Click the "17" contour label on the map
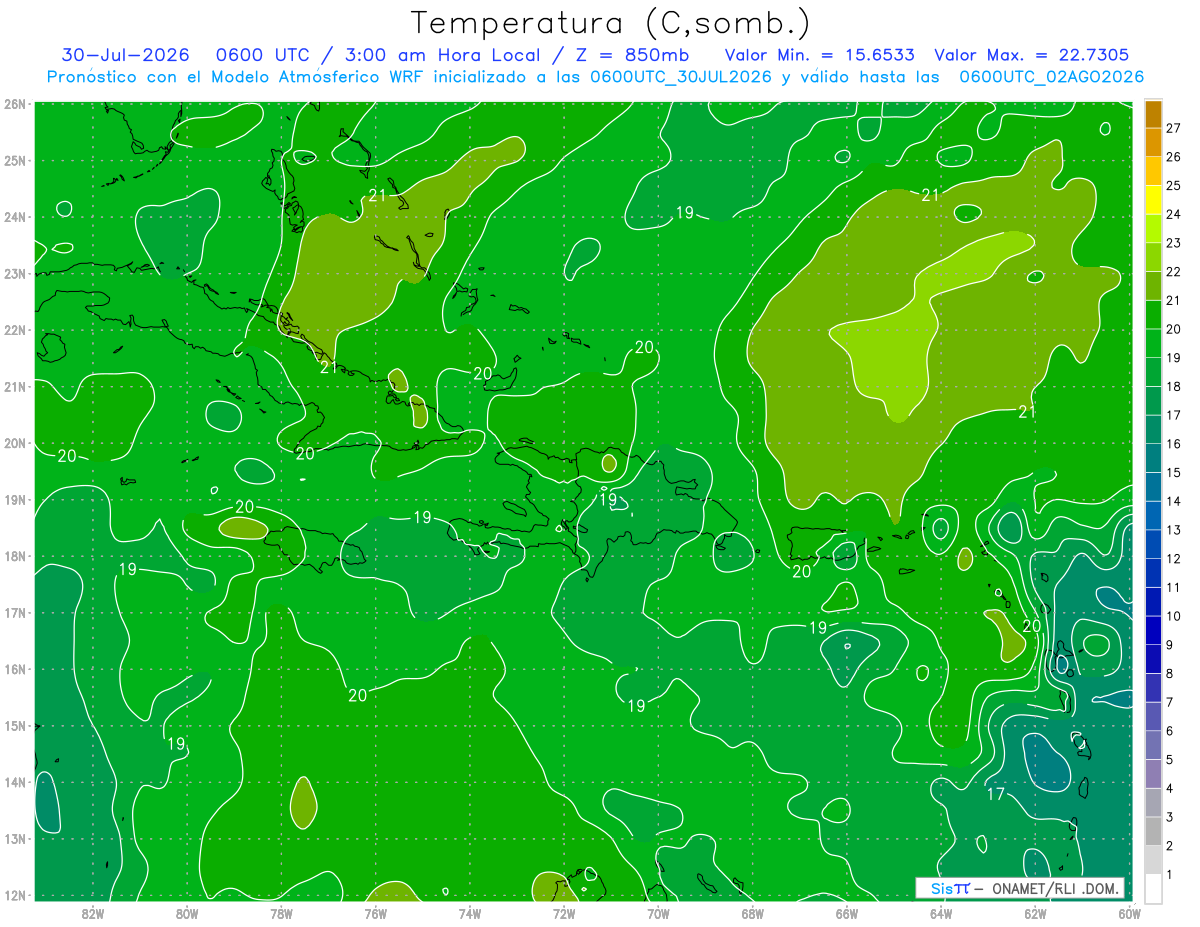1200x927 pixels. (995, 794)
